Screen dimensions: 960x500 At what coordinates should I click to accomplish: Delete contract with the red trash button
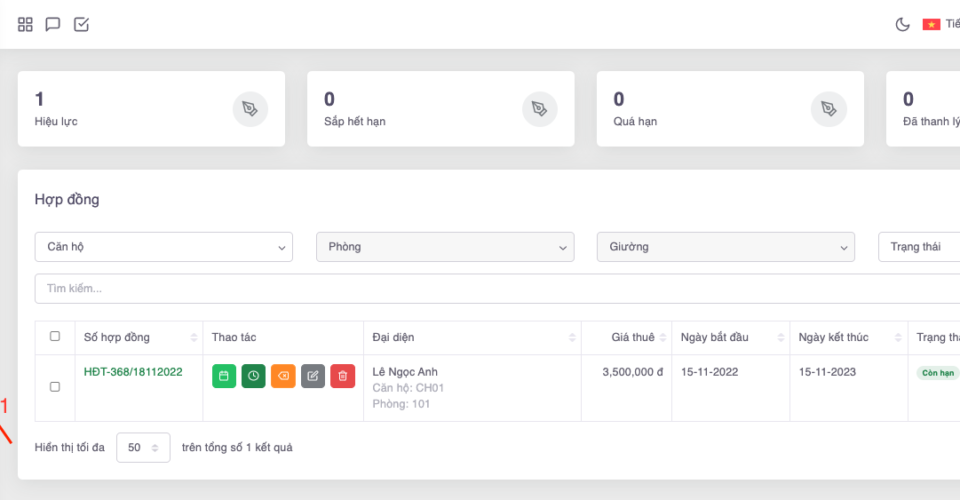(x=342, y=376)
